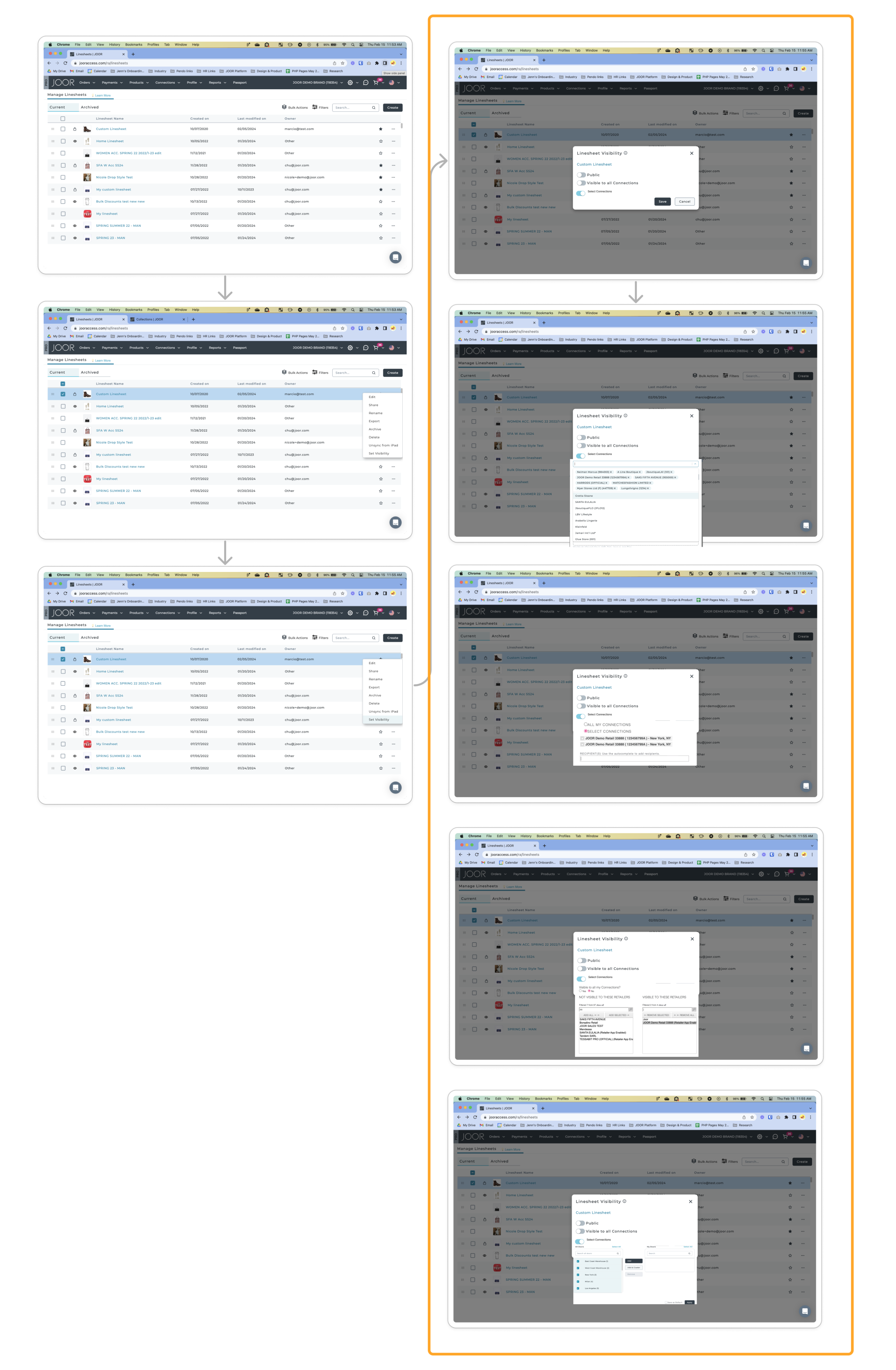Select the ALL MY CONNECTIONS radio button

(586, 725)
